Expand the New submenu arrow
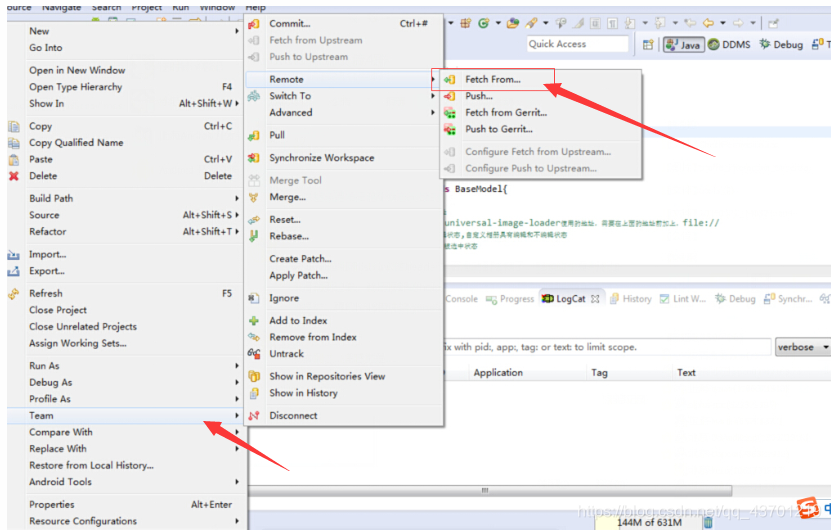 click(237, 31)
